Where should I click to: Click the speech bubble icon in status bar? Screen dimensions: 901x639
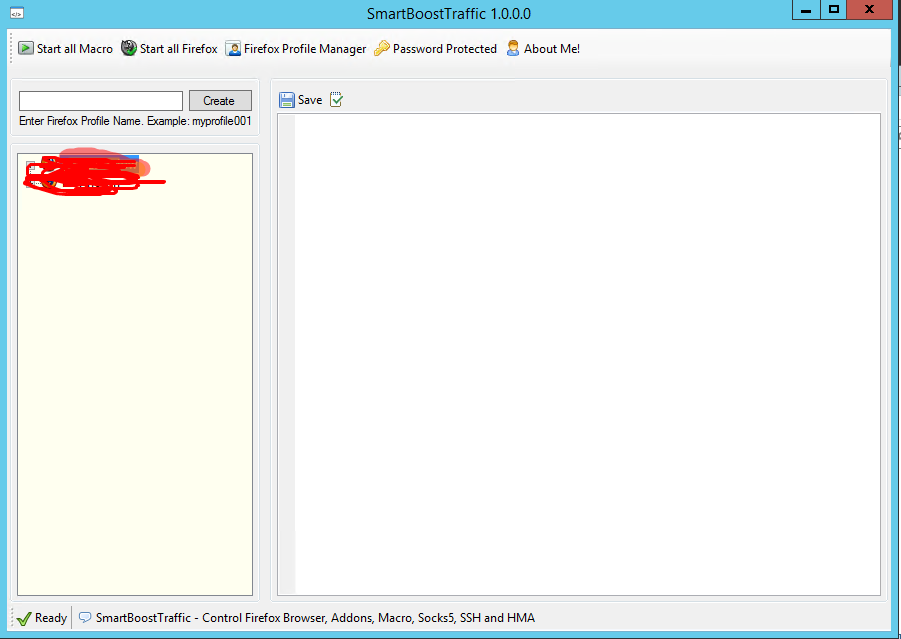85,618
